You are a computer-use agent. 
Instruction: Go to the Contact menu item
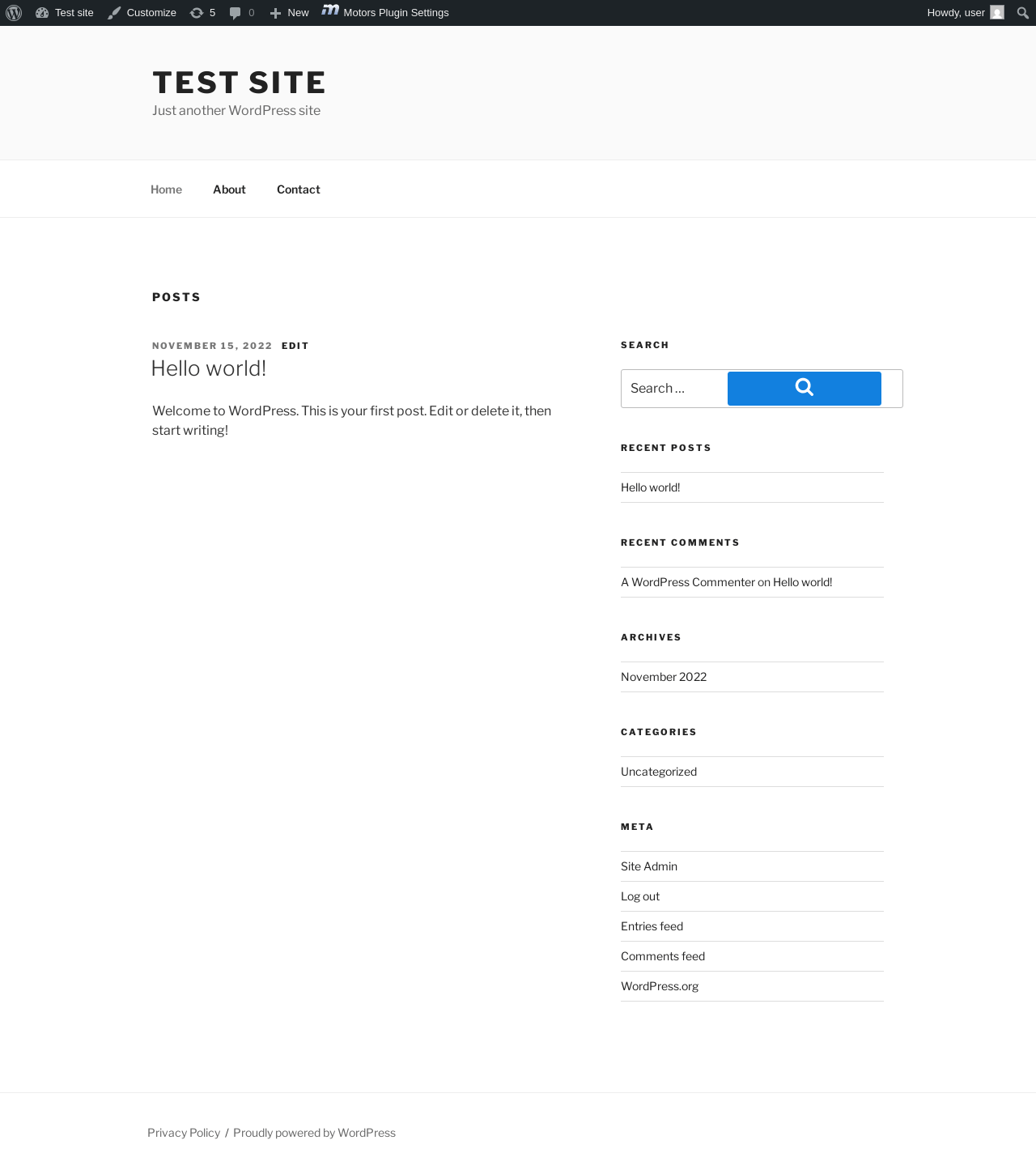(299, 189)
